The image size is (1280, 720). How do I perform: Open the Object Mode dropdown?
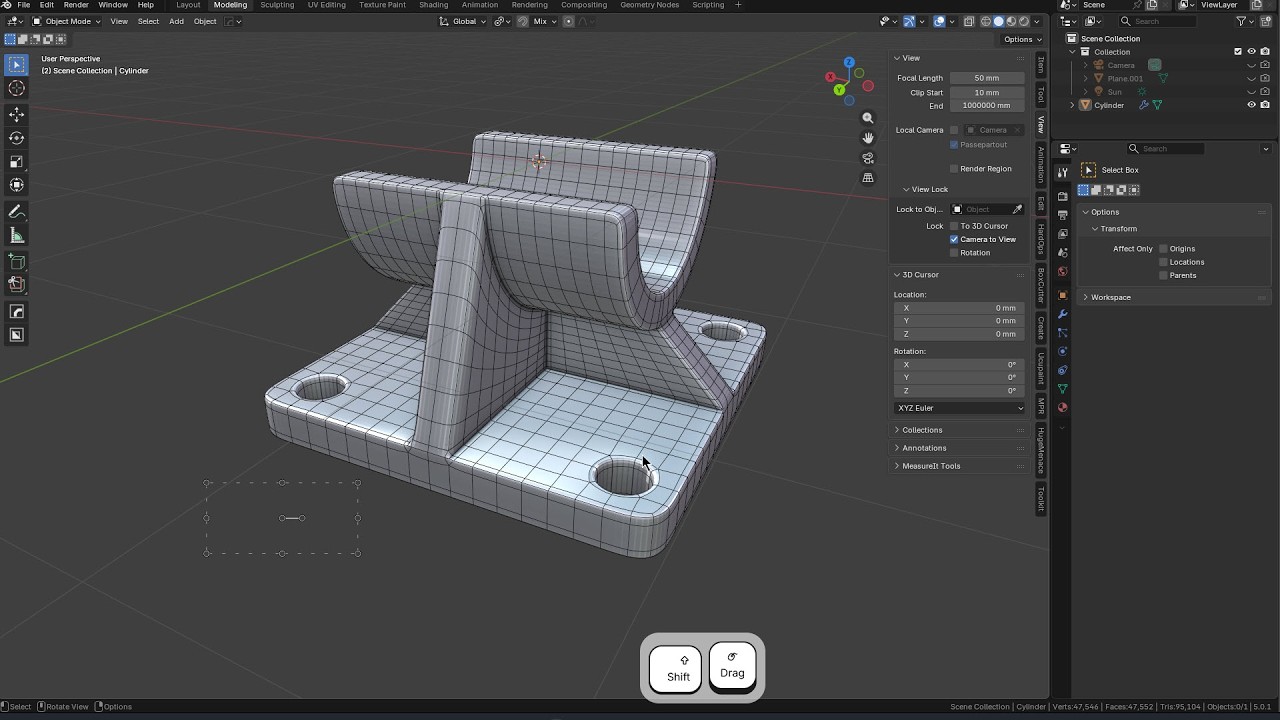coord(65,21)
